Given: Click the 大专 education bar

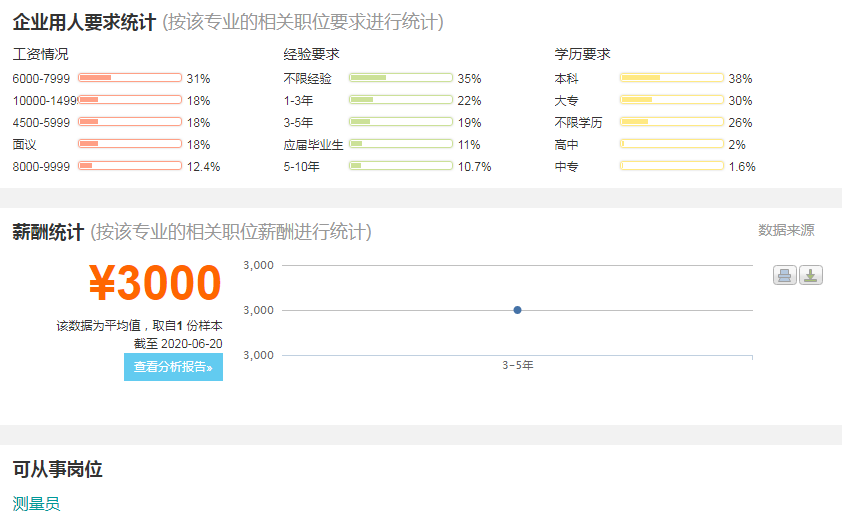Looking at the screenshot, I should click(x=672, y=100).
